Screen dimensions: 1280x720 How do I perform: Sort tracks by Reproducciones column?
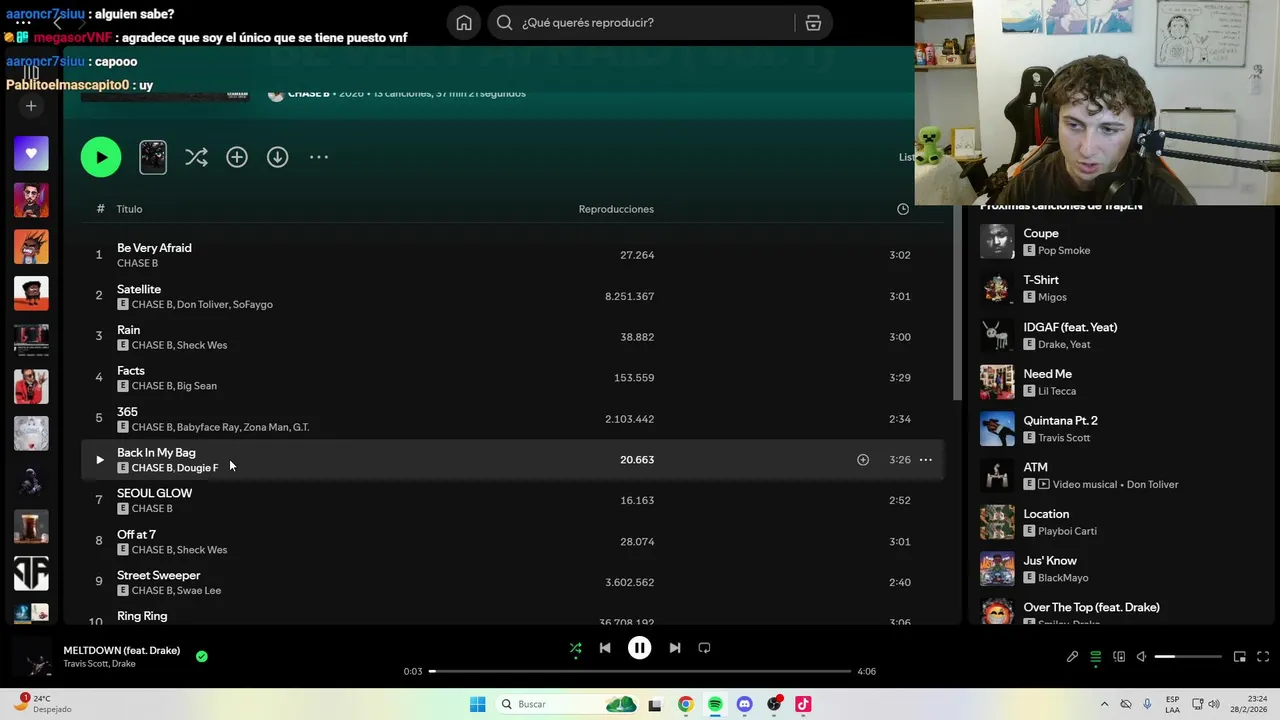[616, 209]
